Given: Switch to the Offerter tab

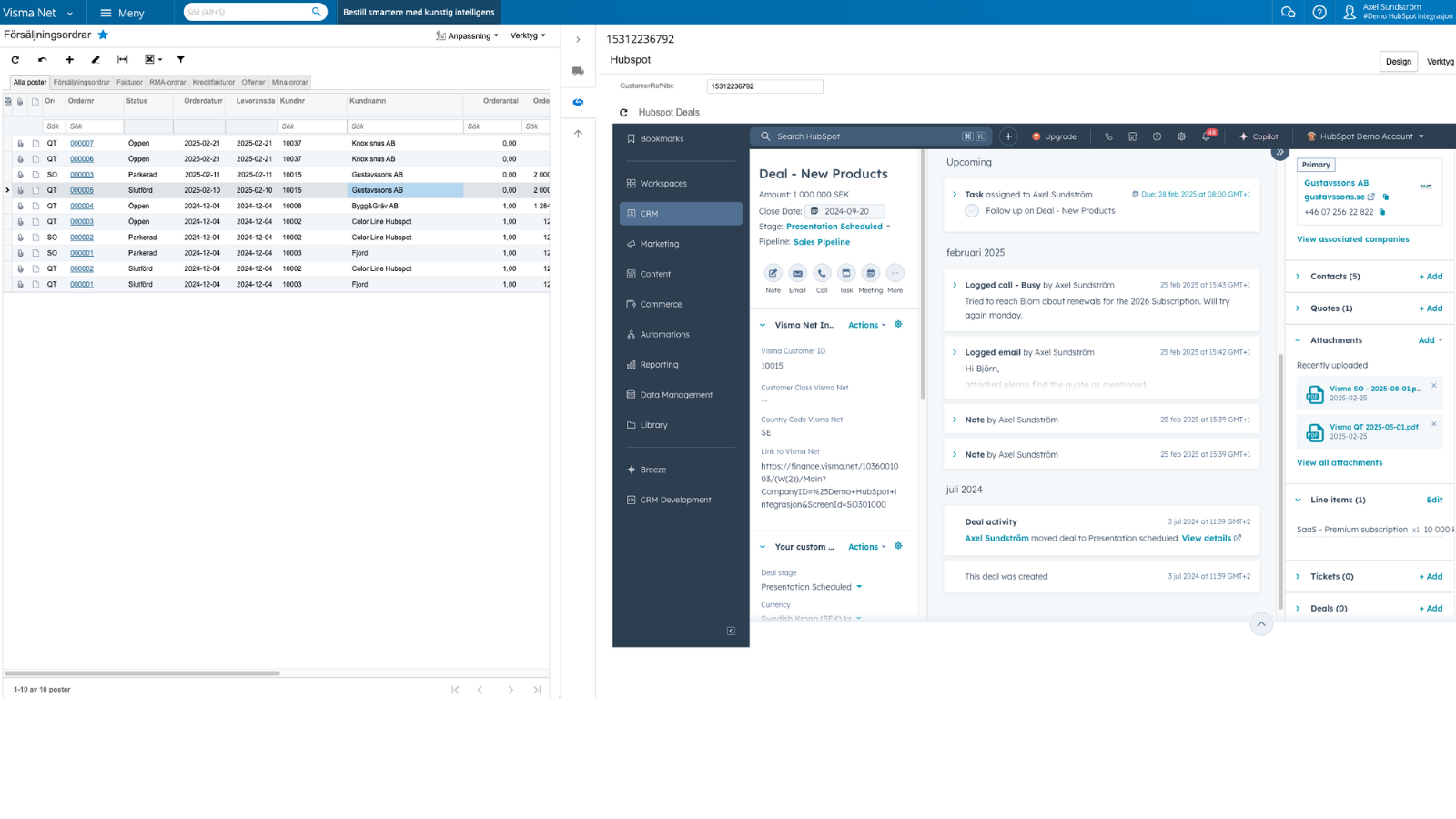Looking at the screenshot, I should 253,82.
